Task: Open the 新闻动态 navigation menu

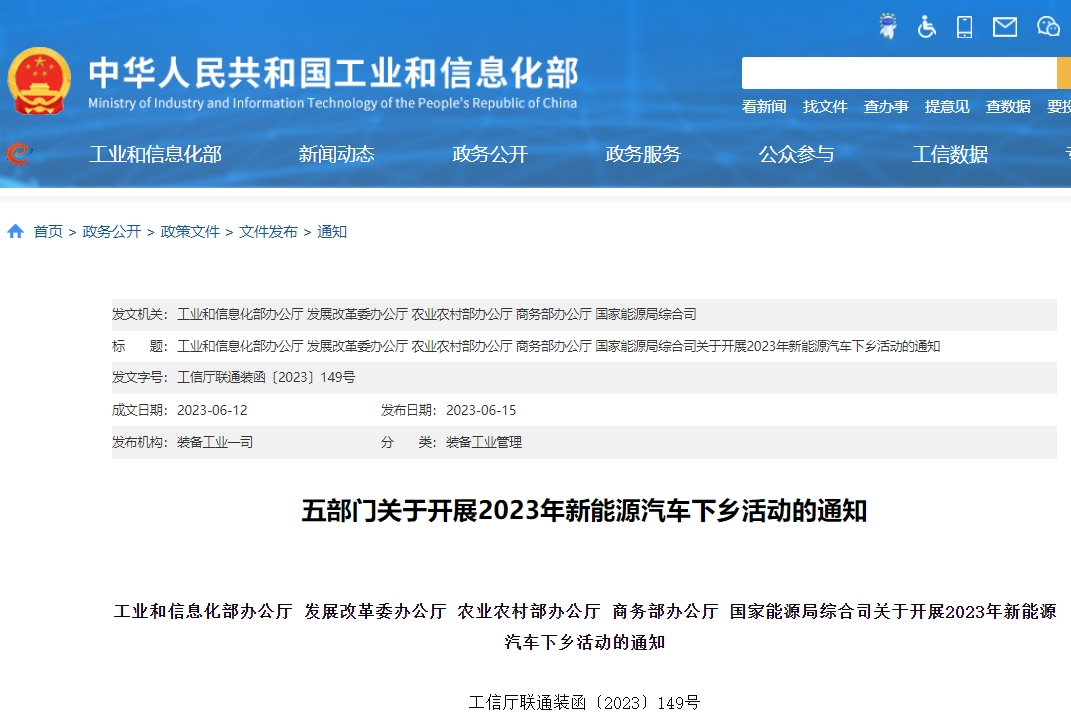Action: [x=336, y=154]
